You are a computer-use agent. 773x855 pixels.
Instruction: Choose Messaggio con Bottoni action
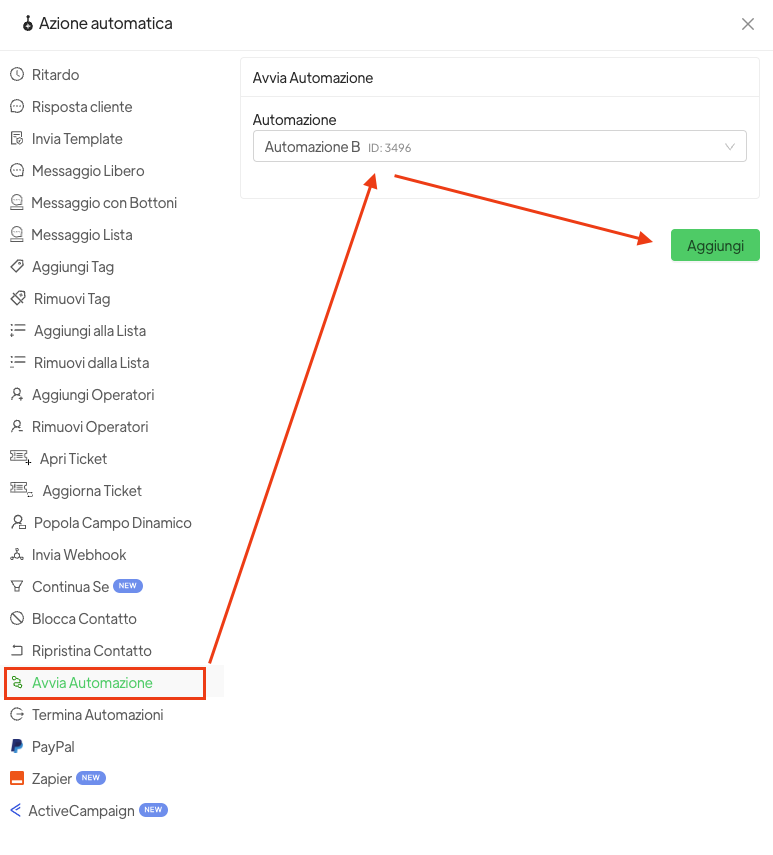pyautogui.click(x=104, y=203)
